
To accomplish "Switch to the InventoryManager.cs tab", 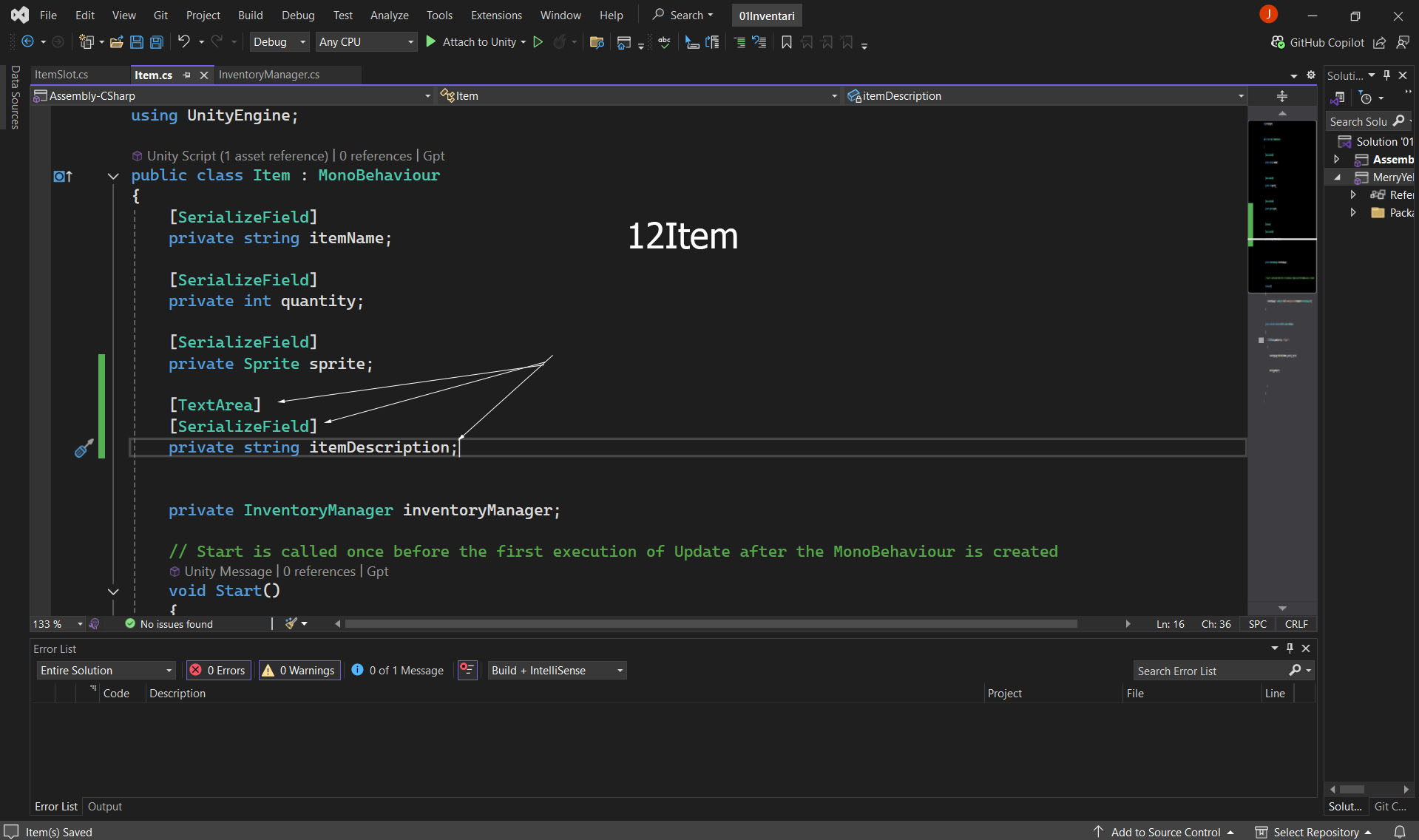I will pos(269,75).
